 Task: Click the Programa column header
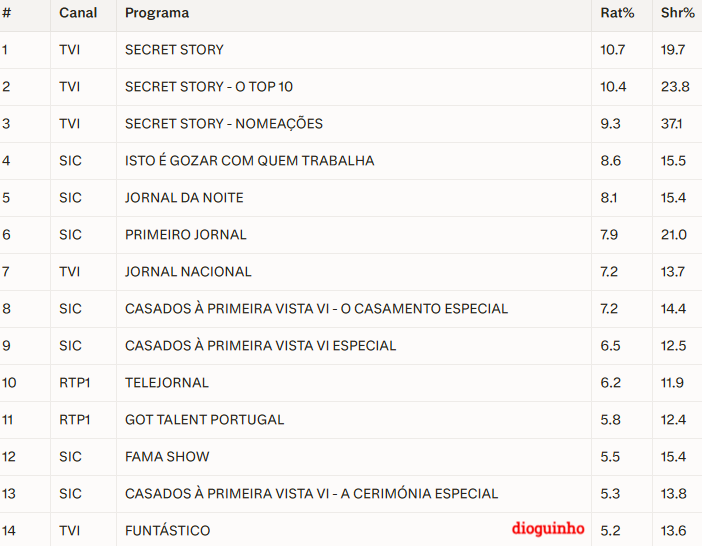tap(156, 13)
